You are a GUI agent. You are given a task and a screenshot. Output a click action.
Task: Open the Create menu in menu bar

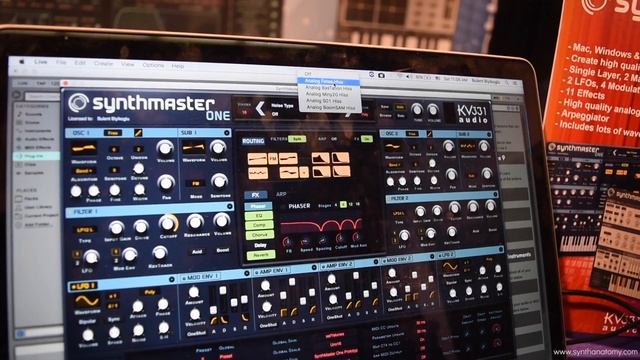103,64
